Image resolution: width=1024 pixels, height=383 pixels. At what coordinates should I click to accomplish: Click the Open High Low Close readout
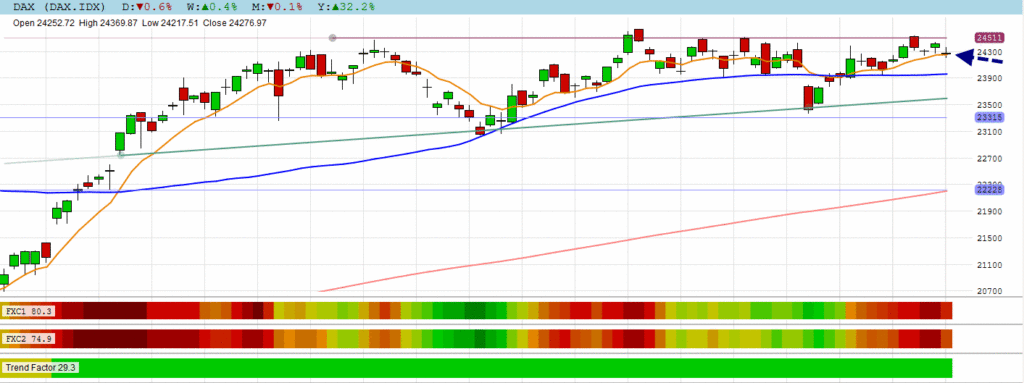coord(140,22)
